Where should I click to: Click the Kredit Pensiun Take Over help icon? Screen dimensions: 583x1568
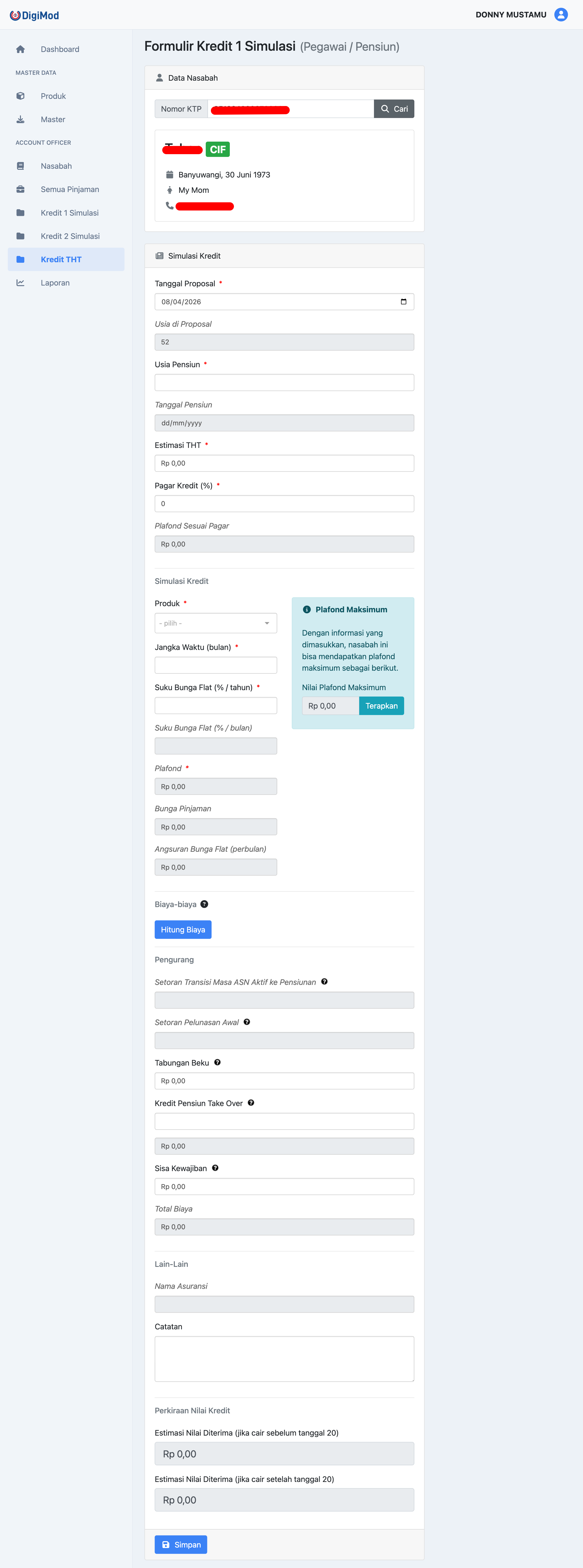point(251,1103)
